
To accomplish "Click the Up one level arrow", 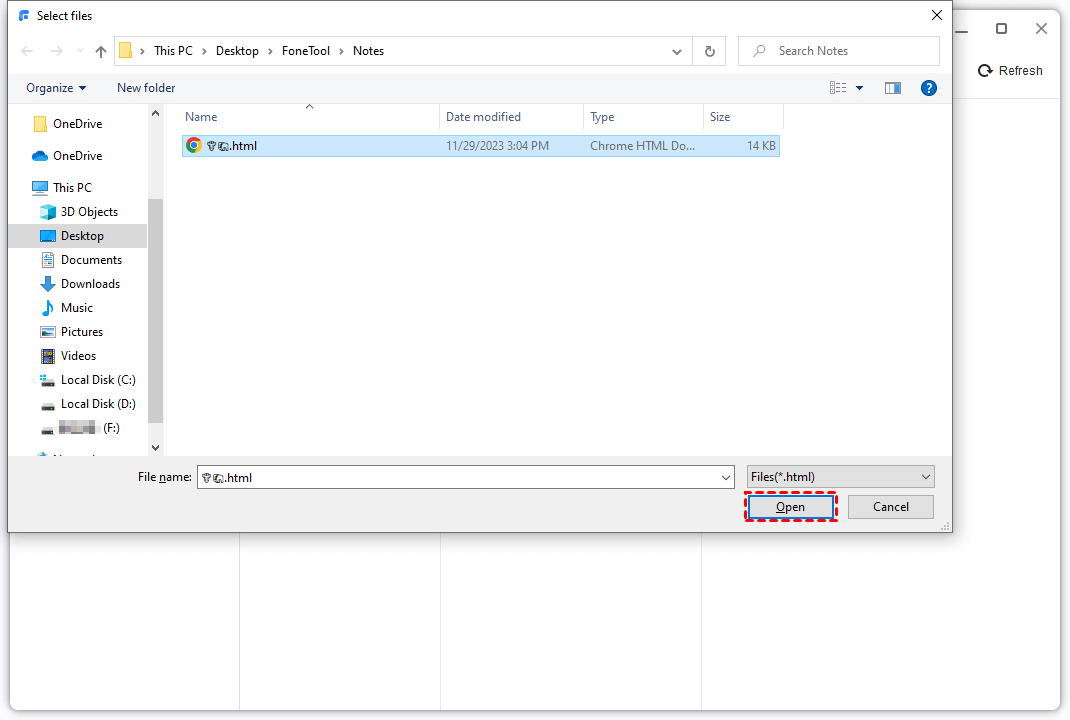I will 101,51.
